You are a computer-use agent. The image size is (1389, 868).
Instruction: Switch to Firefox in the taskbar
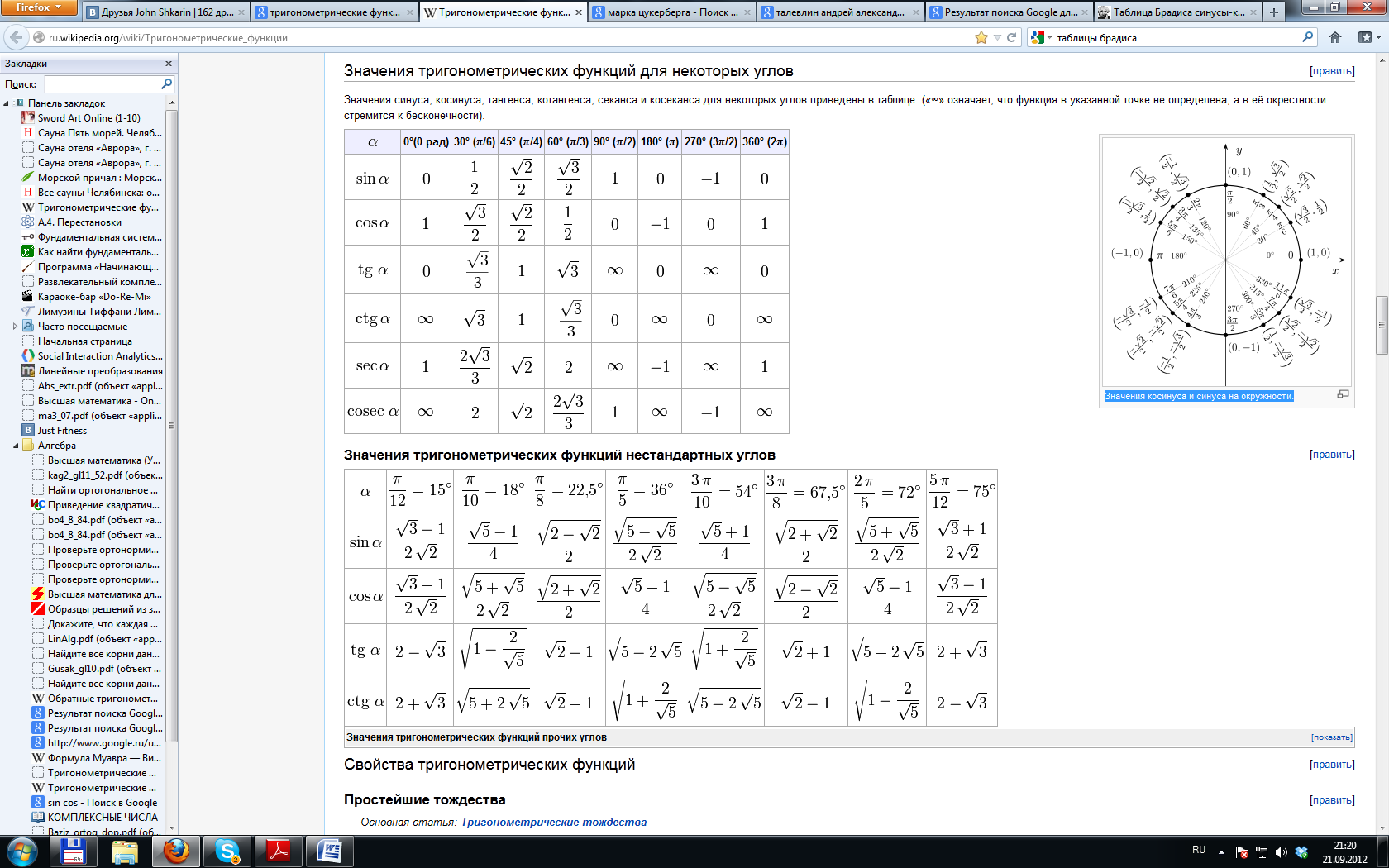pyautogui.click(x=176, y=851)
